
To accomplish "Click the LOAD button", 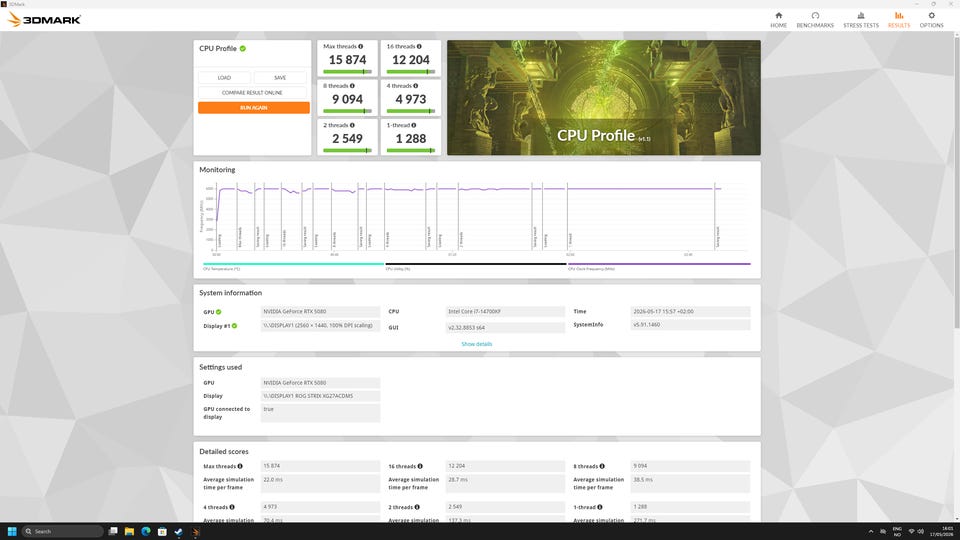I will click(x=224, y=78).
